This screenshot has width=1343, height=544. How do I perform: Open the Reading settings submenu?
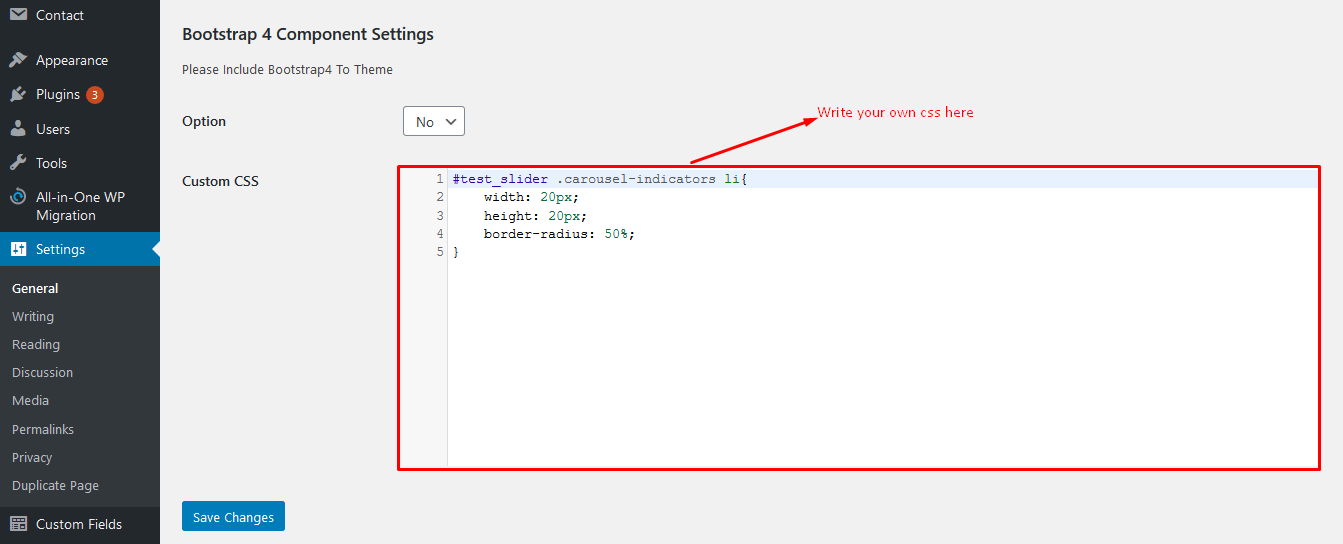coord(36,344)
